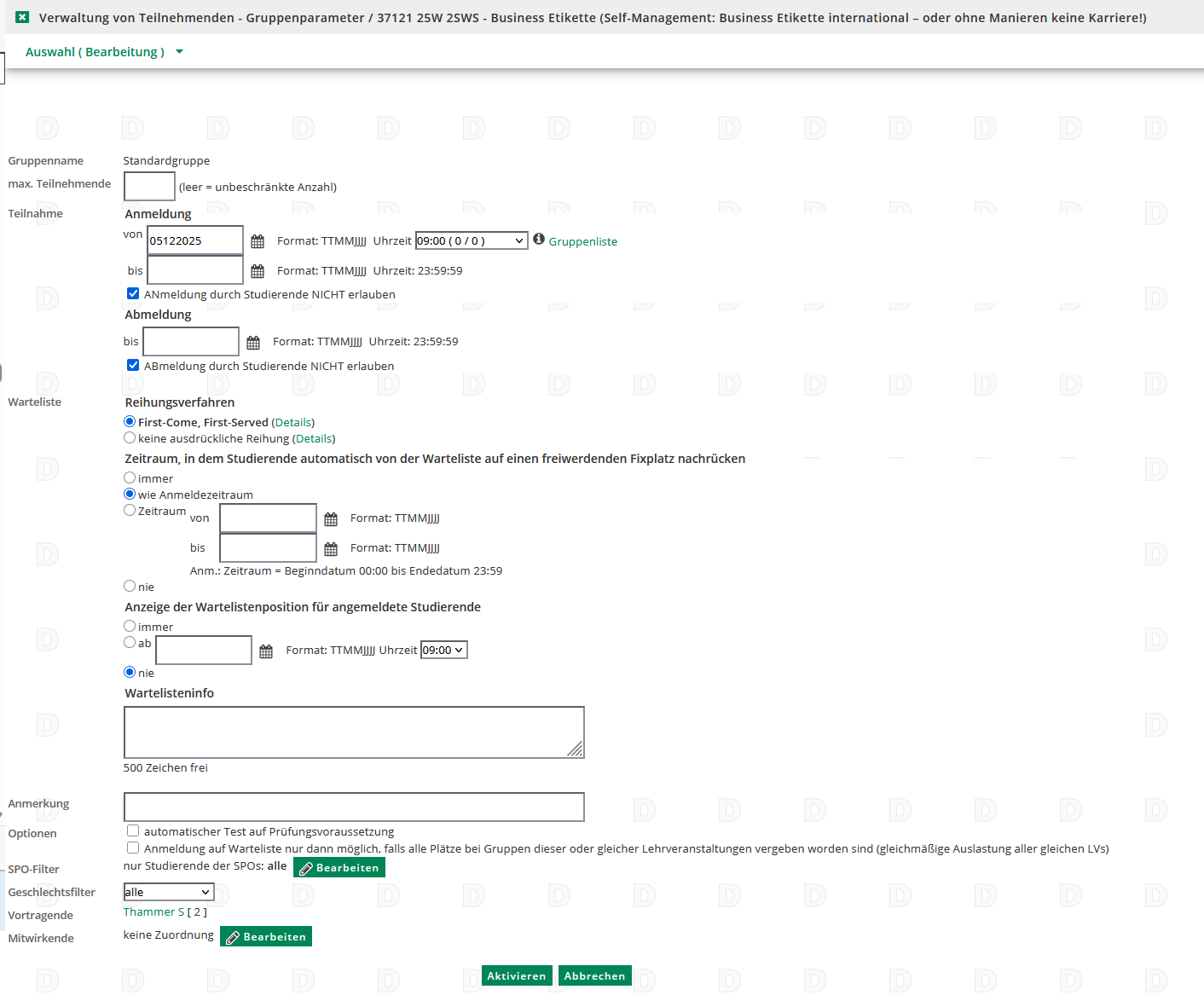The height and width of the screenshot is (1001, 1204).
Task: Select keine ausdrückliche Reihung radio option
Action: [130, 437]
